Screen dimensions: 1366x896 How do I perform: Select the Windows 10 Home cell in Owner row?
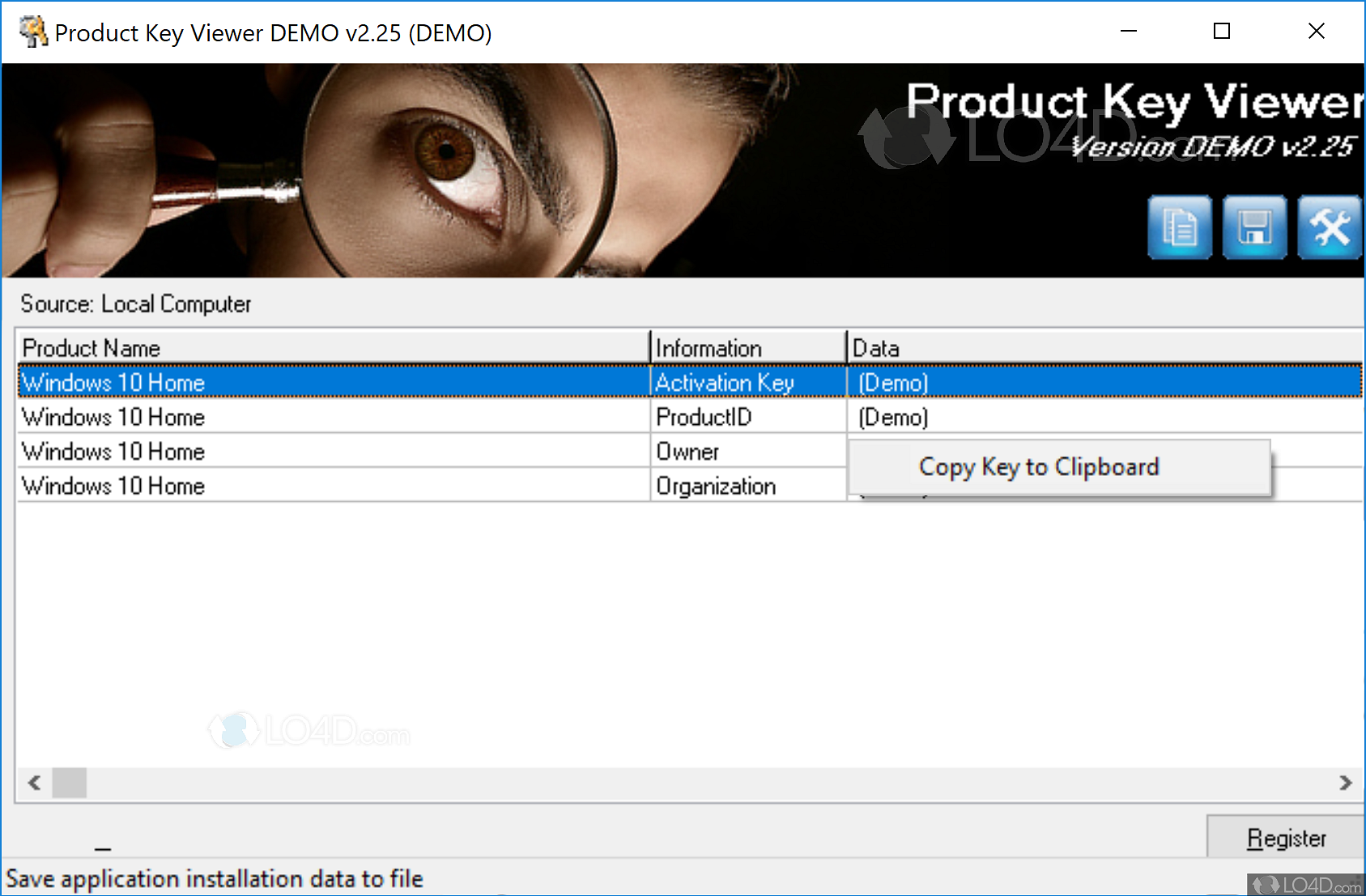click(334, 452)
